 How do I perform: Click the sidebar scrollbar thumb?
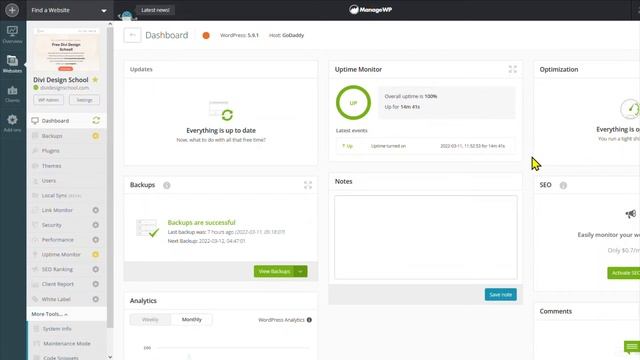pyautogui.click(x=110, y=178)
